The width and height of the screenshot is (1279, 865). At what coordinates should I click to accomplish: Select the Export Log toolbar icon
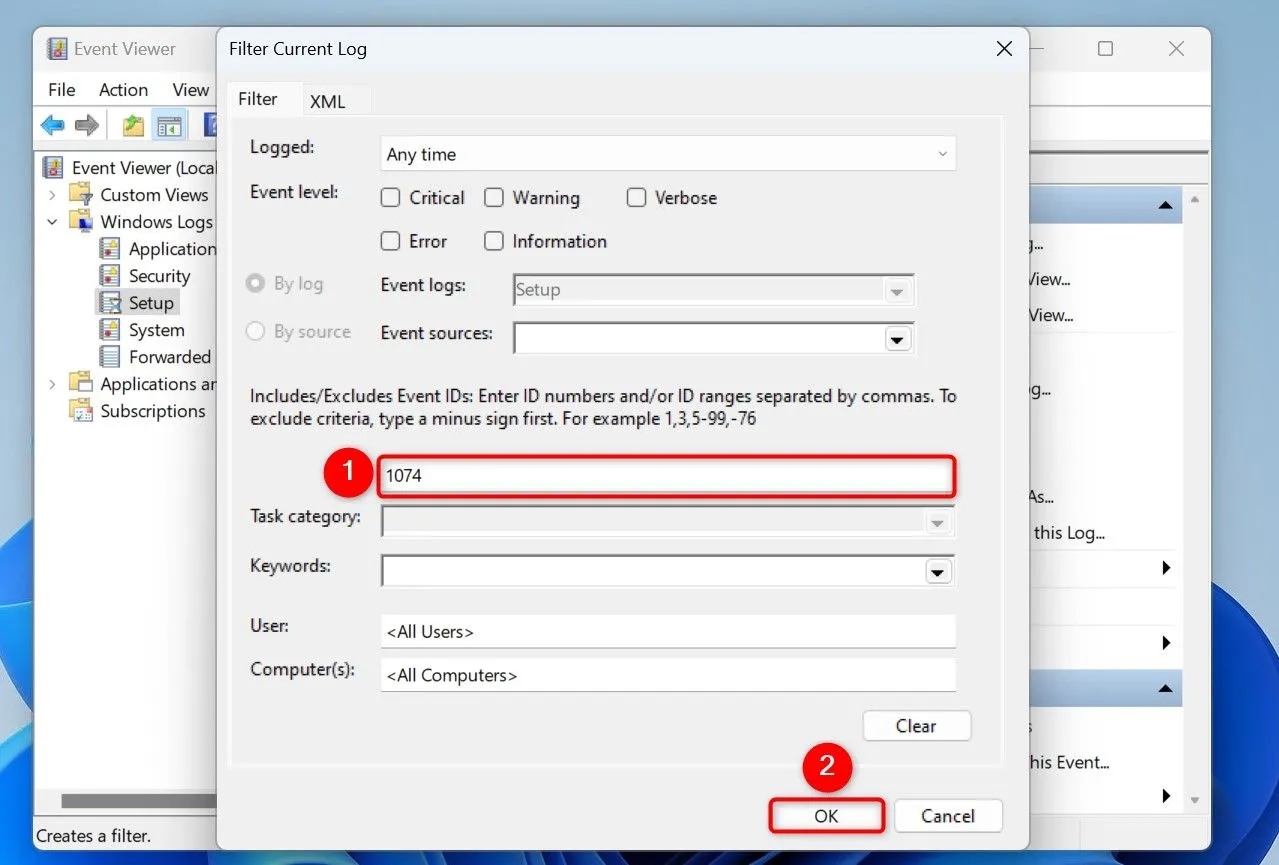(133, 124)
